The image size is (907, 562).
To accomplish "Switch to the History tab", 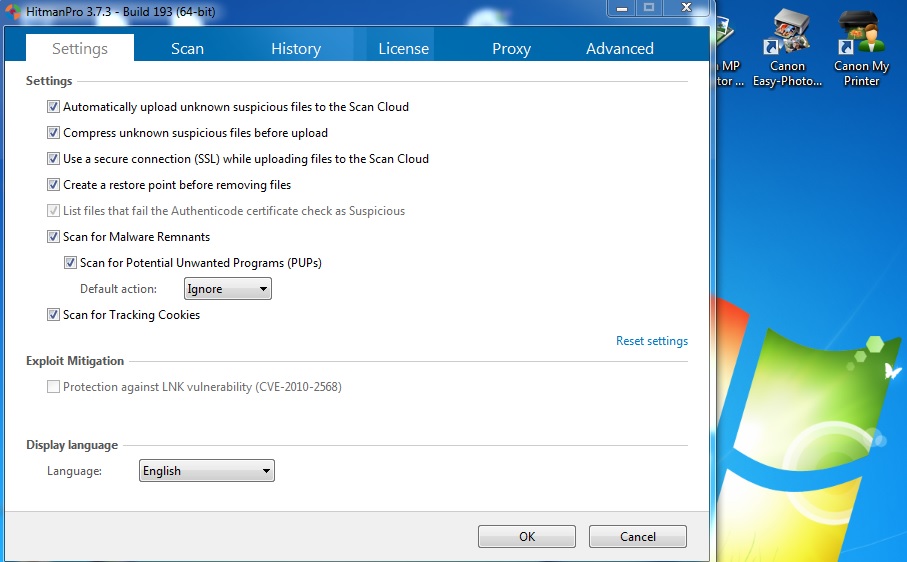I will [x=296, y=49].
